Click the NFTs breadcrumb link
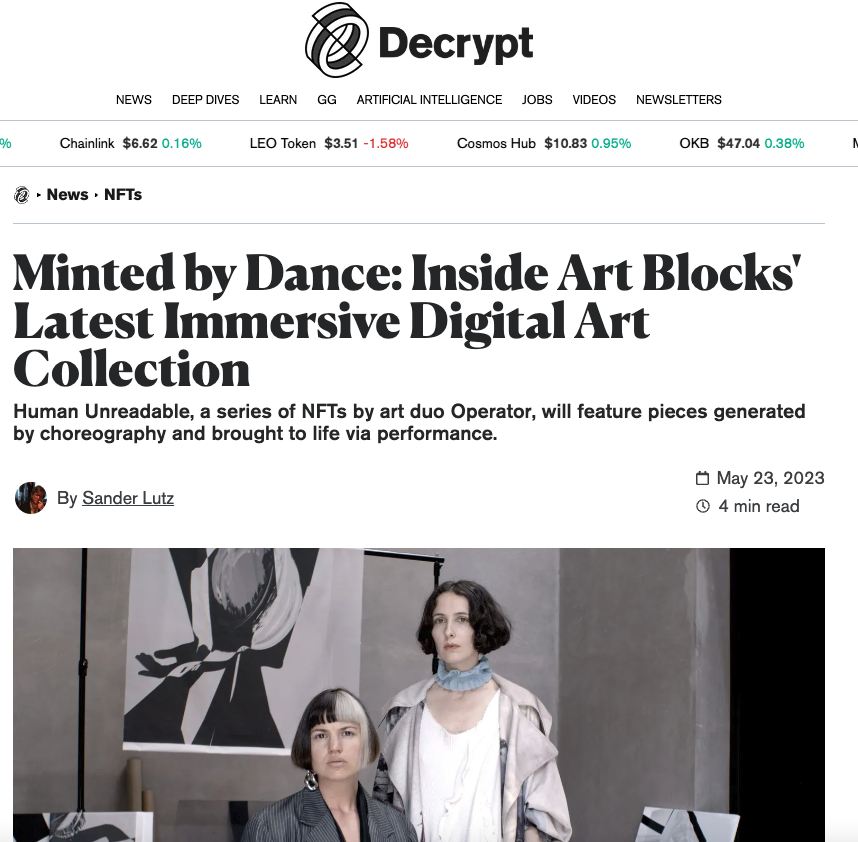 coord(123,195)
